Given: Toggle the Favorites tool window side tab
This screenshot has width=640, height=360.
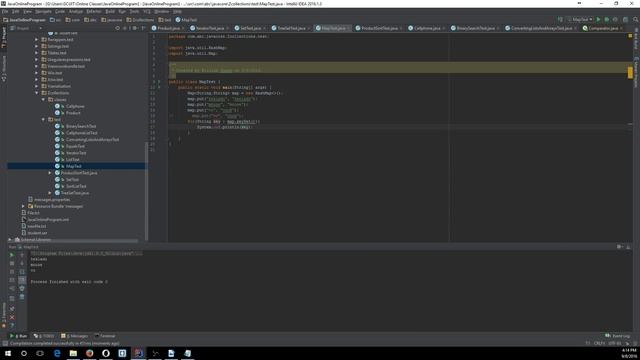Looking at the screenshot, I should tap(4, 316).
